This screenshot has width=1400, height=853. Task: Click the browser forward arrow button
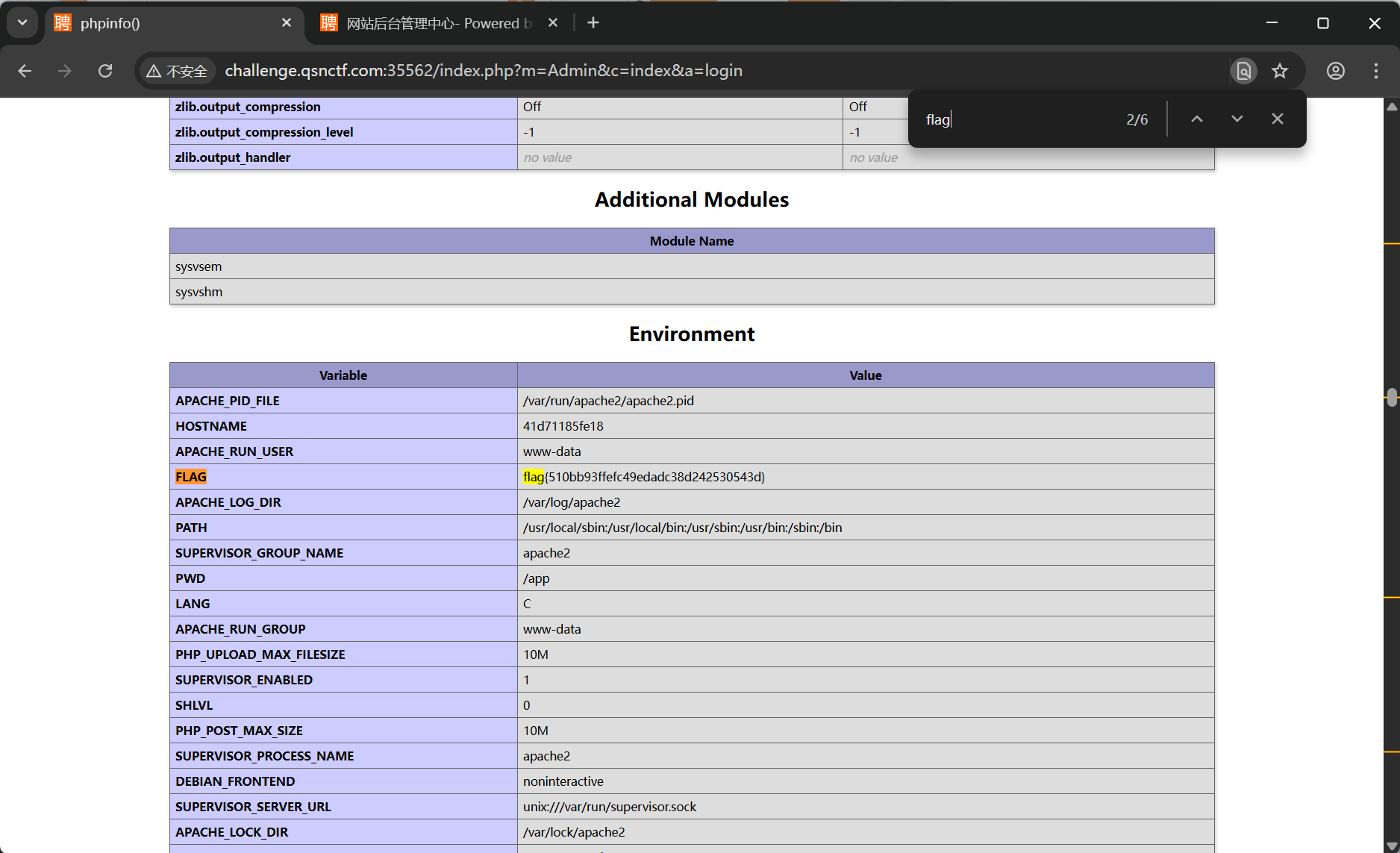click(65, 71)
